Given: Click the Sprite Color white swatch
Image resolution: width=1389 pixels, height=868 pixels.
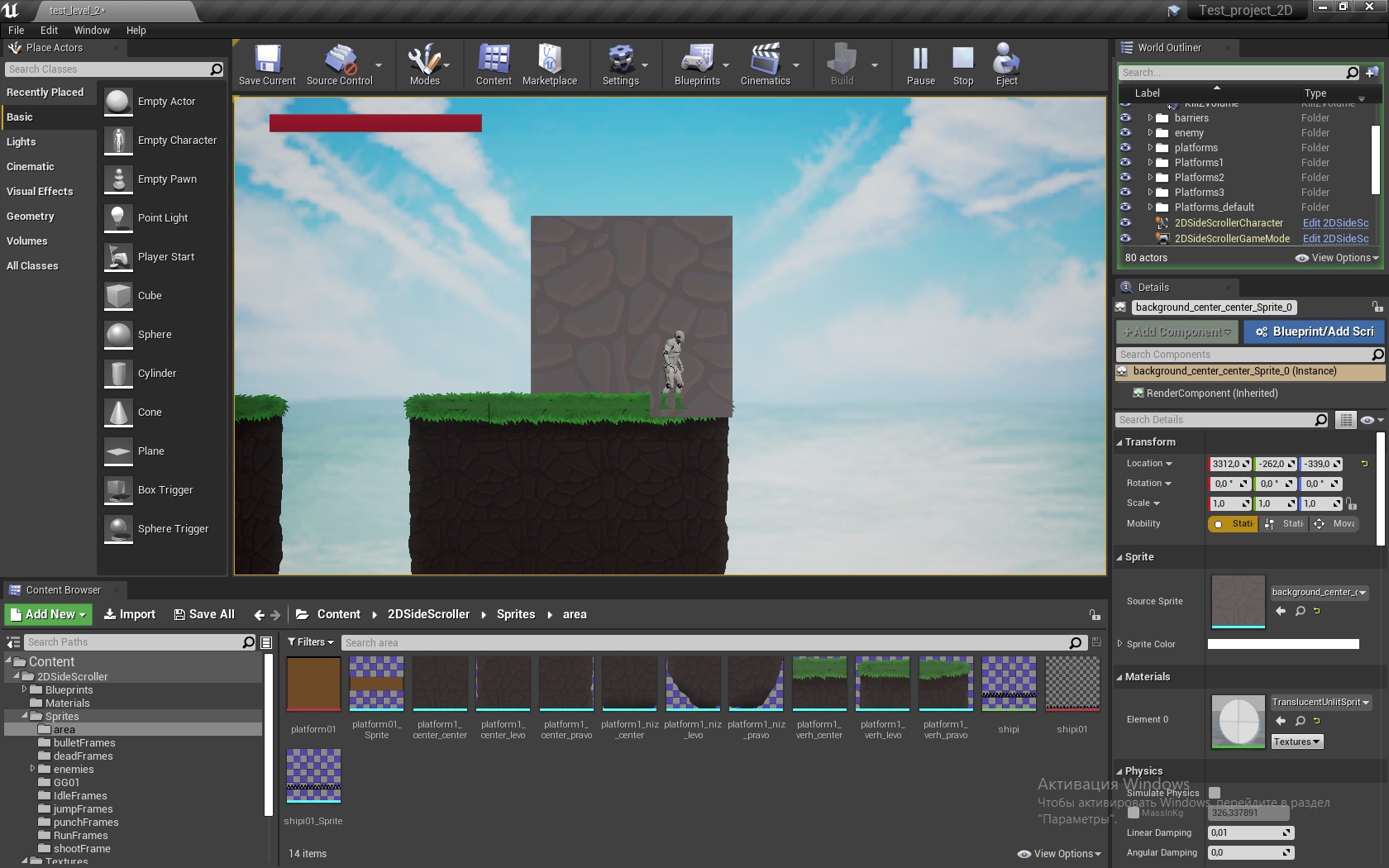Looking at the screenshot, I should click(x=1283, y=644).
